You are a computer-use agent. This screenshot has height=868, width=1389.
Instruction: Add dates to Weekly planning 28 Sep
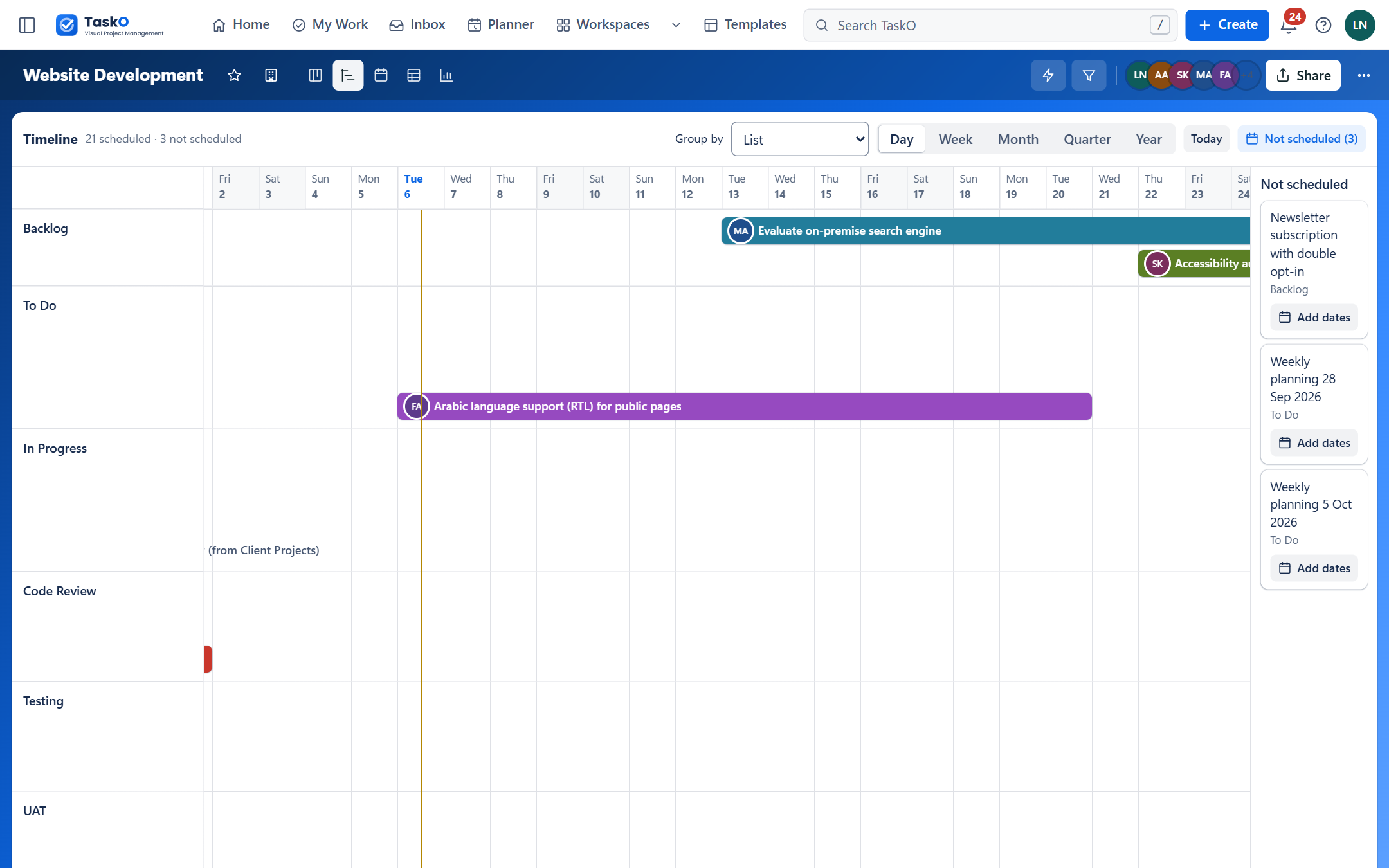[1314, 443]
